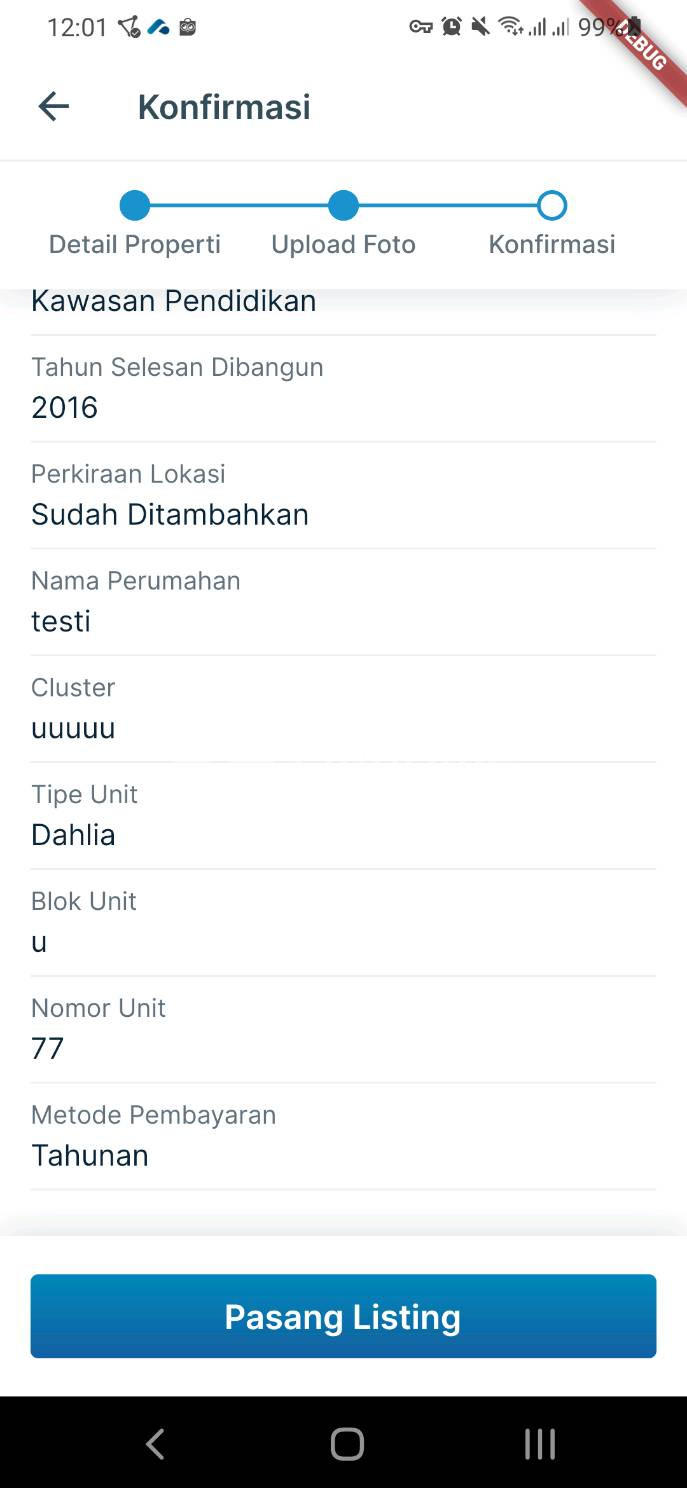Viewport: 687px width, 1488px height.
Task: Tap the alarm icon in status bar
Action: click(x=452, y=27)
